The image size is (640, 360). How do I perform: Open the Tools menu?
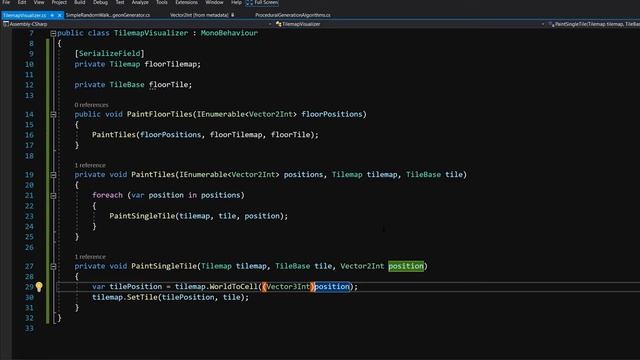click(162, 2)
